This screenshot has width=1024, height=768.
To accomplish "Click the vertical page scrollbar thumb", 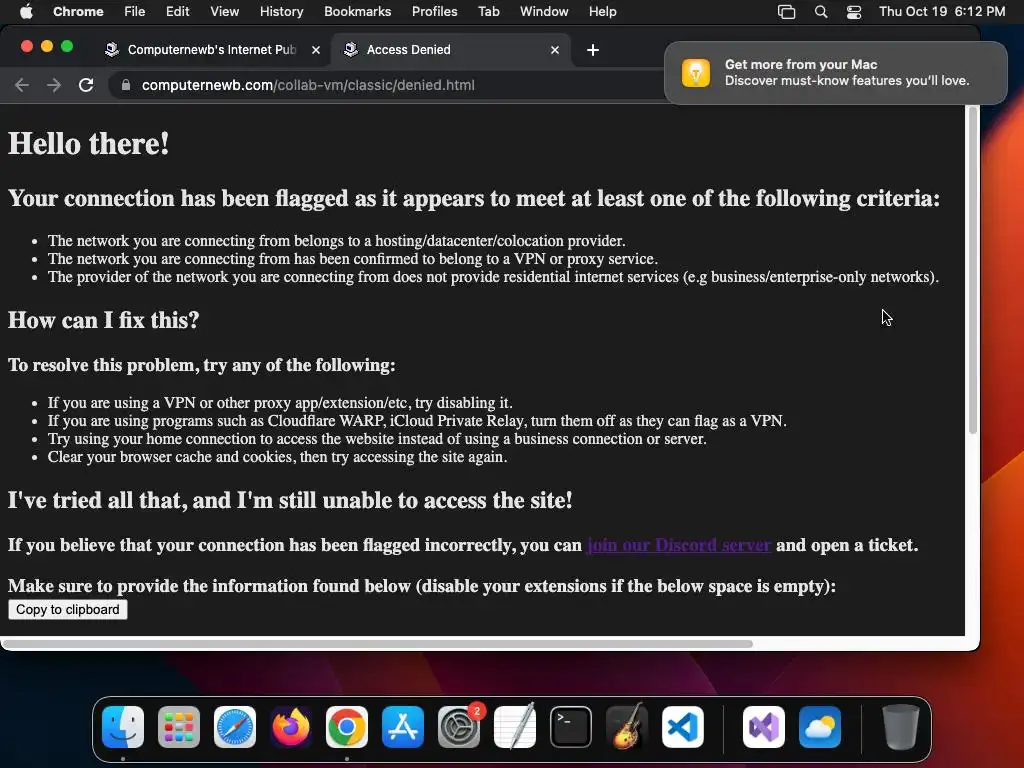I will point(972,270).
